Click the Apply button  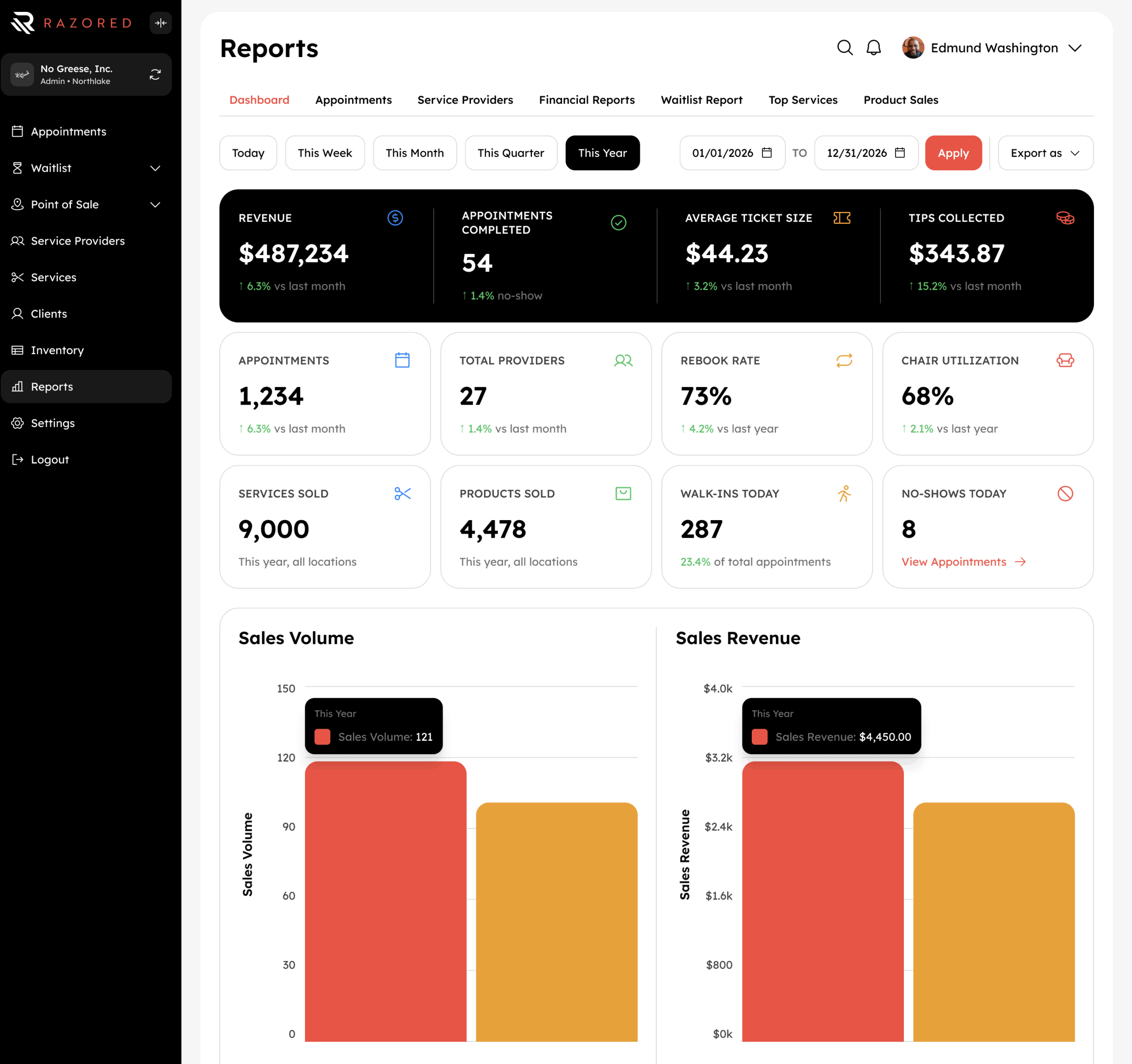pyautogui.click(x=953, y=153)
